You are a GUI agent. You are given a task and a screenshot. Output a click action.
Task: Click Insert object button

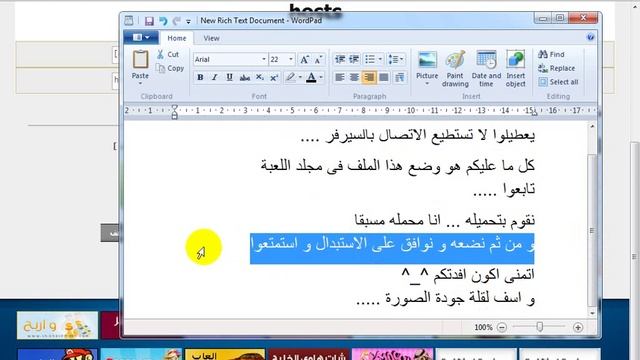click(x=516, y=69)
